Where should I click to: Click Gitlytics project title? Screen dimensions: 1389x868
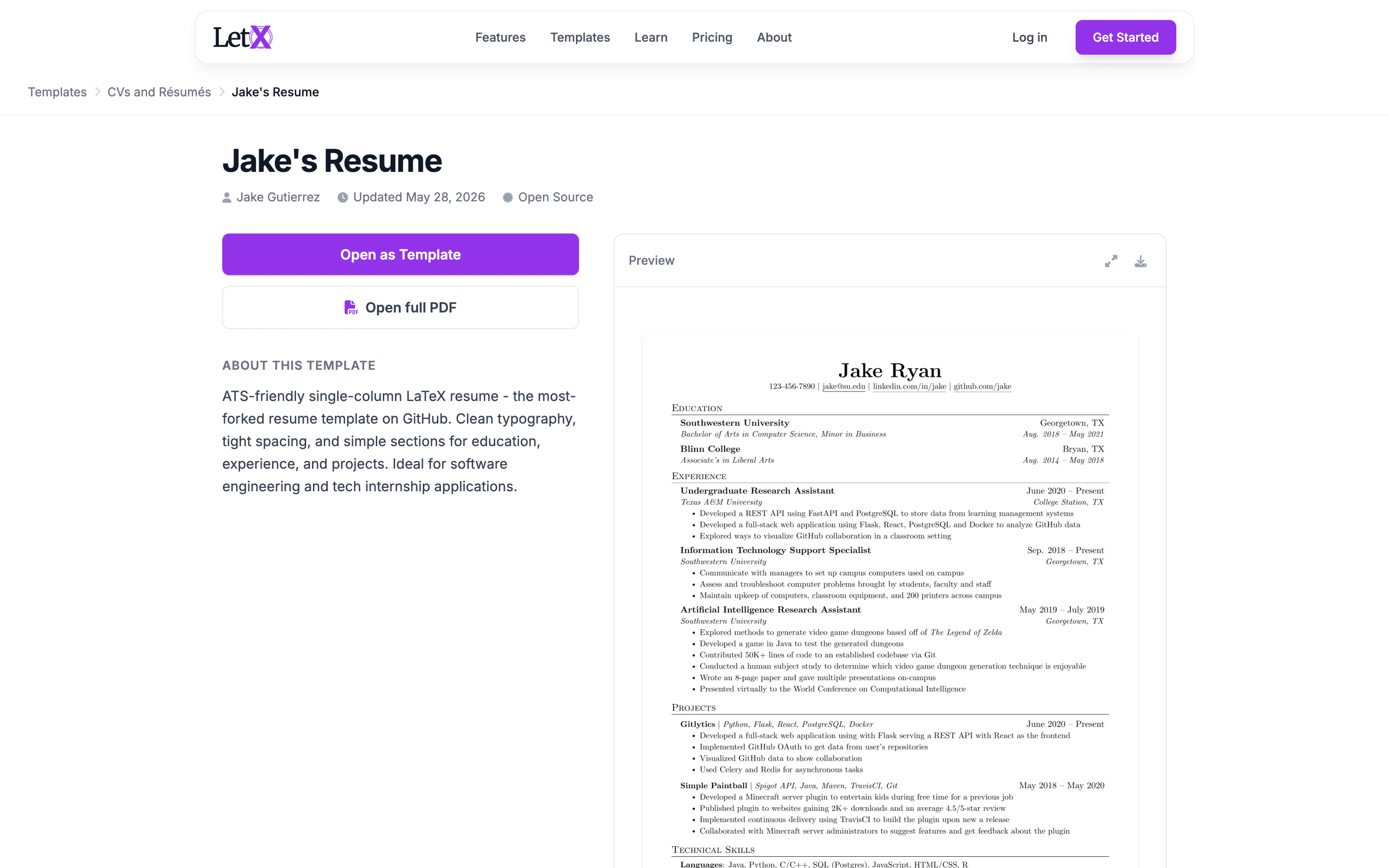coord(698,724)
